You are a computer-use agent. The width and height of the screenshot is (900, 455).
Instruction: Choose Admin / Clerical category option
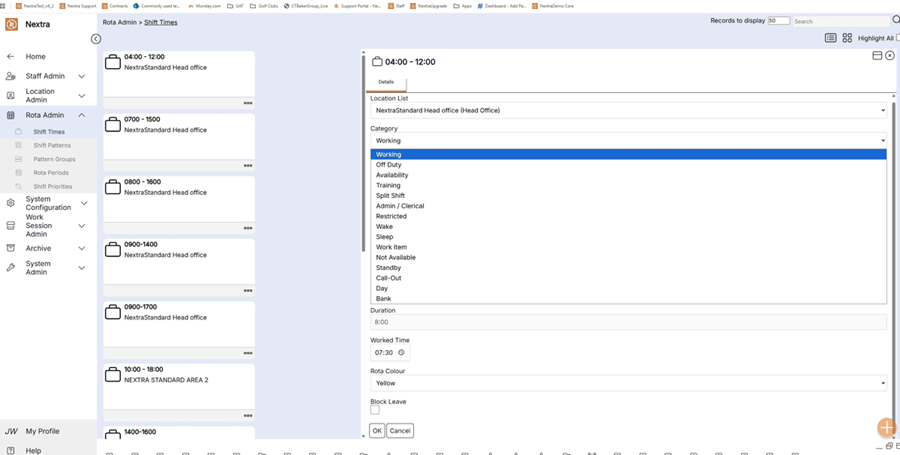click(629, 206)
